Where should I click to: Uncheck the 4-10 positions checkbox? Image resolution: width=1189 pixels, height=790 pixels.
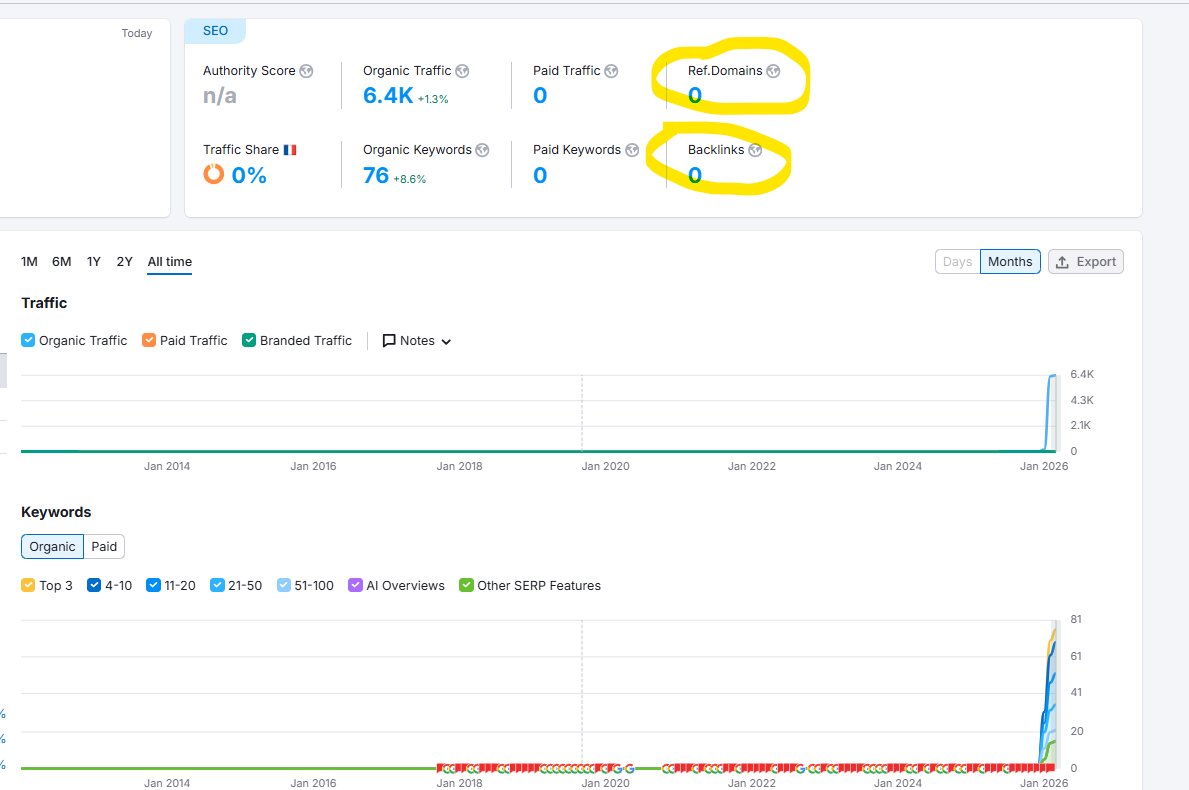[x=94, y=585]
